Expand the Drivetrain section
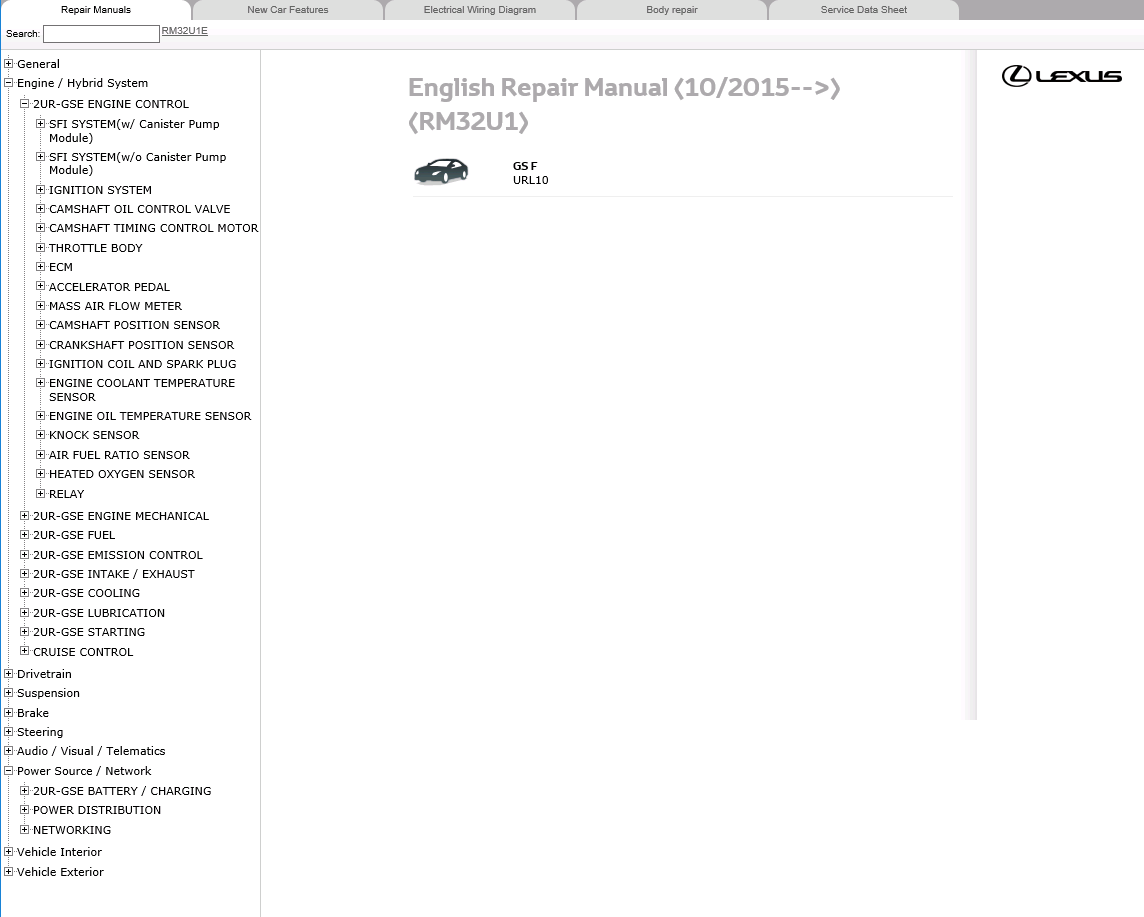The width and height of the screenshot is (1144, 917). [x=9, y=673]
